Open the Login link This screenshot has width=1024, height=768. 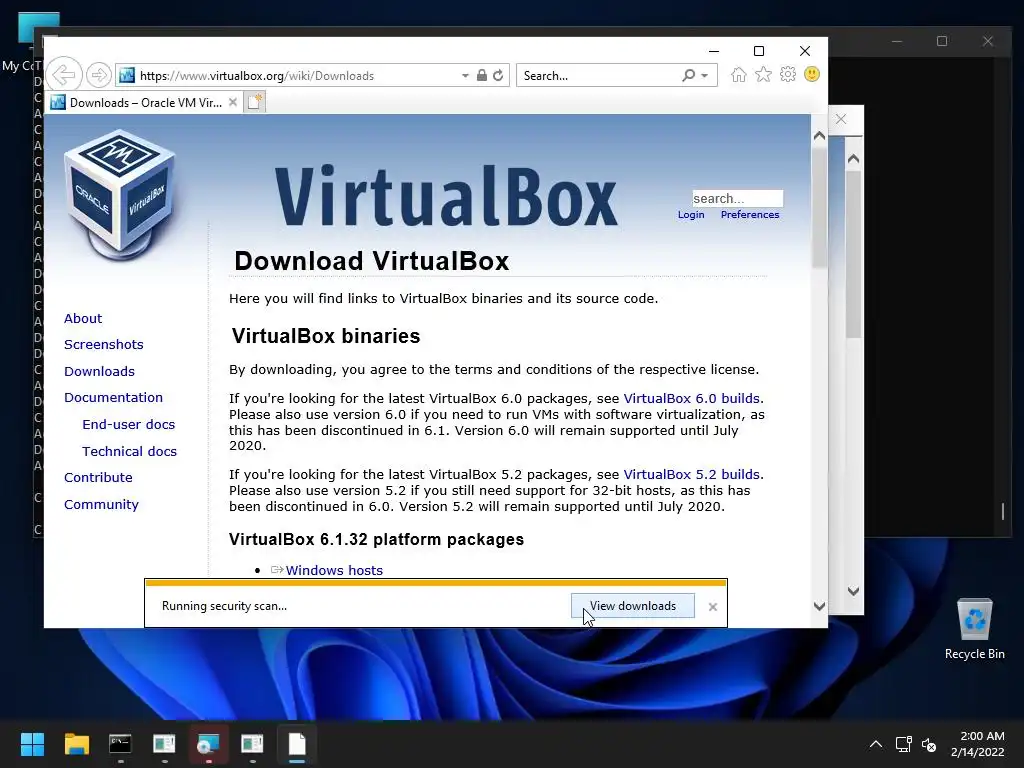(x=691, y=214)
